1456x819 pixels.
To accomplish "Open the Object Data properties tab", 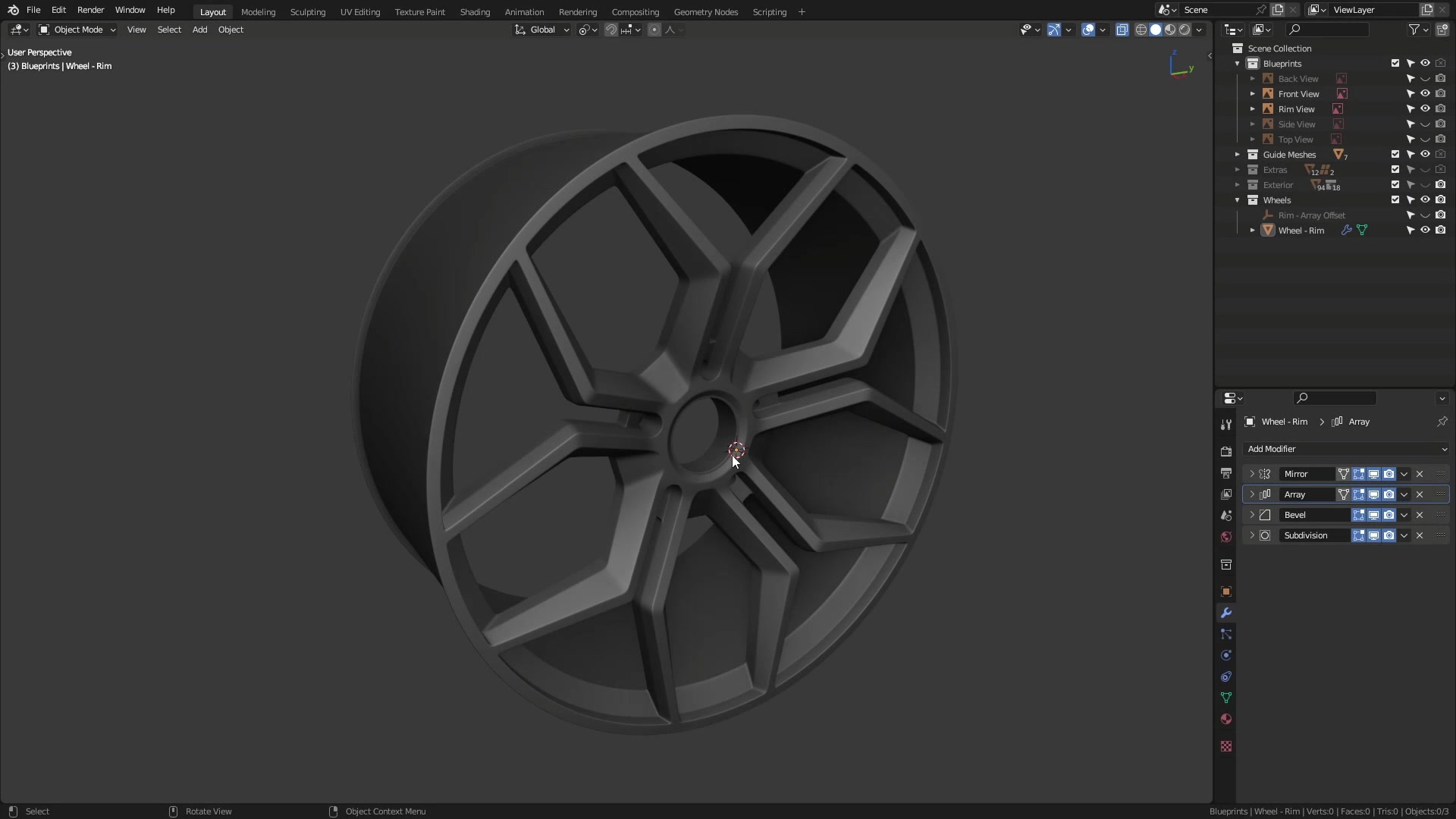I will click(1225, 698).
